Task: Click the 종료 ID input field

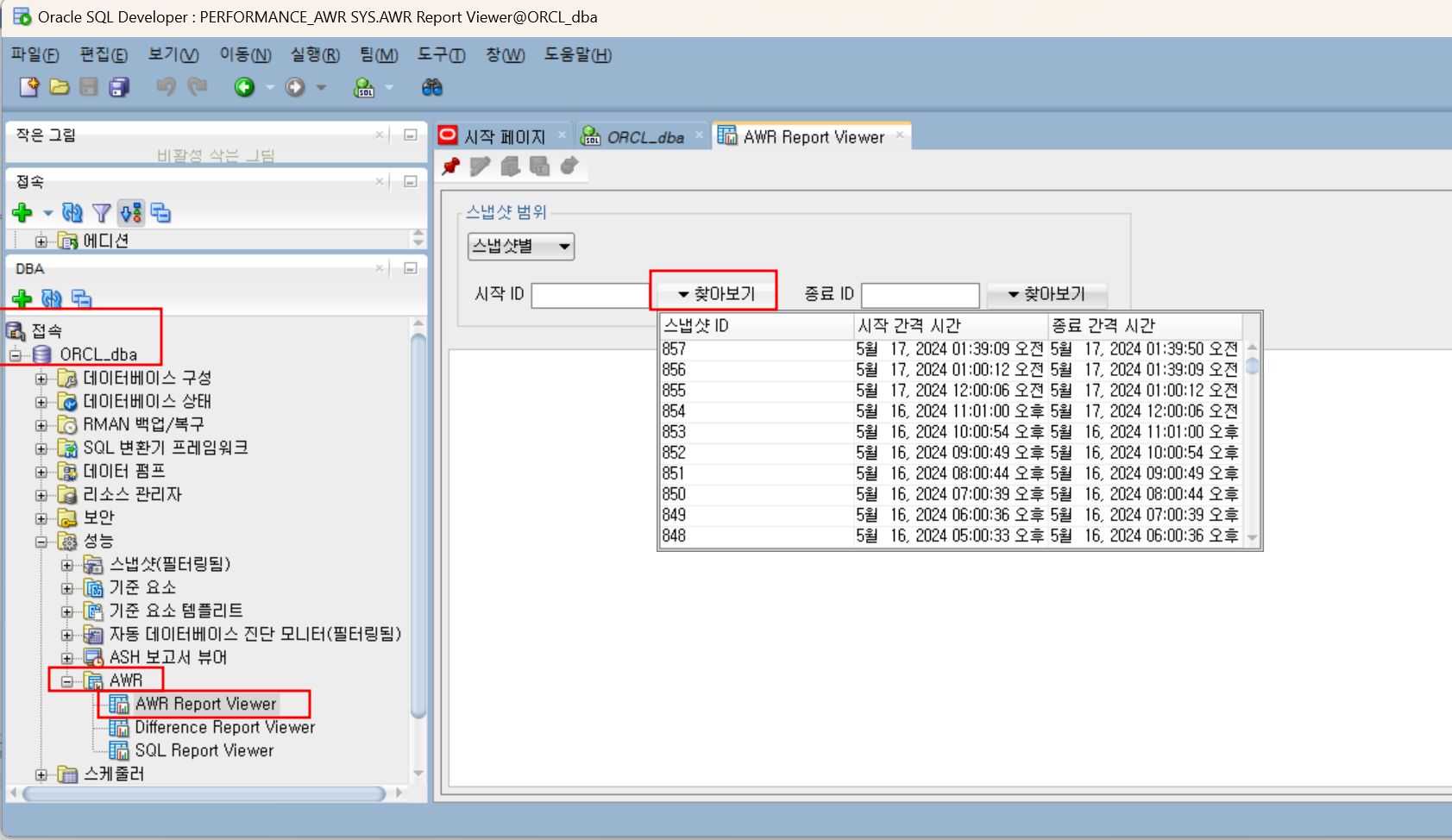Action: click(x=920, y=295)
